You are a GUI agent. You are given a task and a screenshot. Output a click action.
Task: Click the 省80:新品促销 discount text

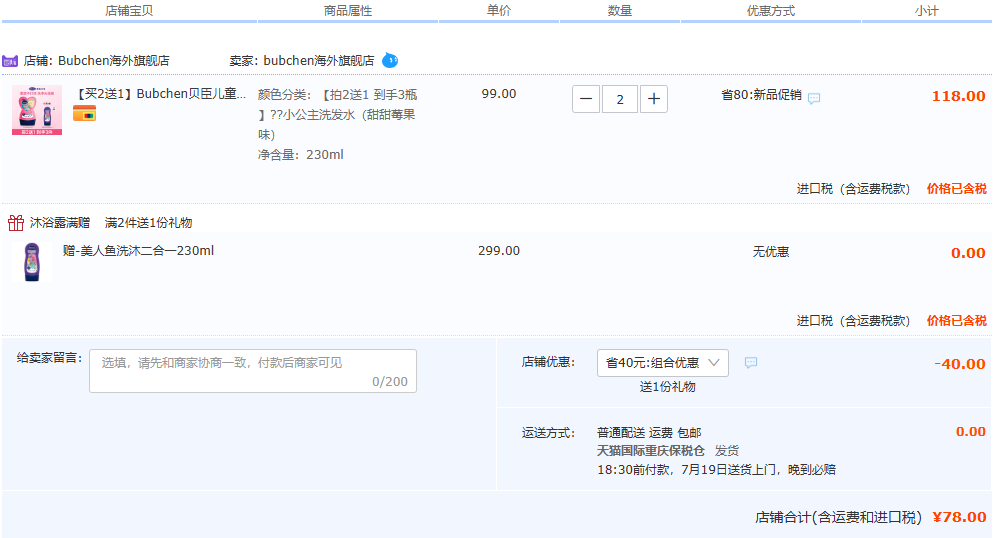pos(761,95)
